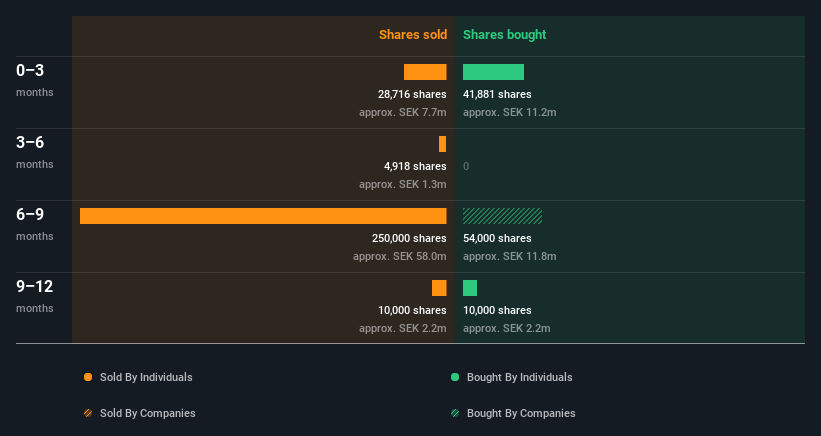Click the green Bought By Individuals legend dot
This screenshot has width=821, height=436.
pyautogui.click(x=455, y=377)
